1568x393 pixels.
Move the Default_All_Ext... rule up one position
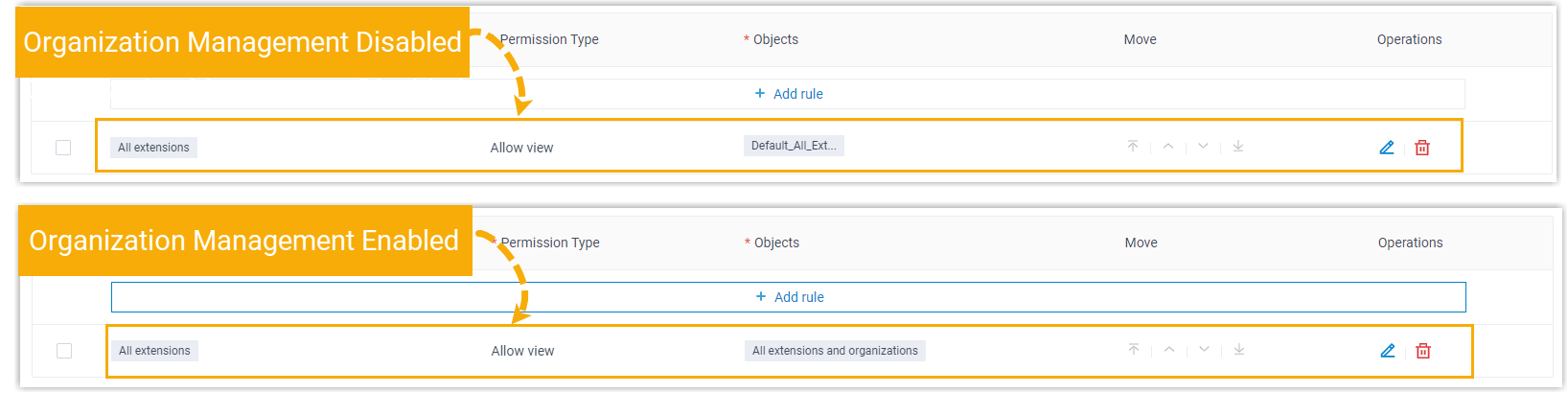(x=1167, y=147)
